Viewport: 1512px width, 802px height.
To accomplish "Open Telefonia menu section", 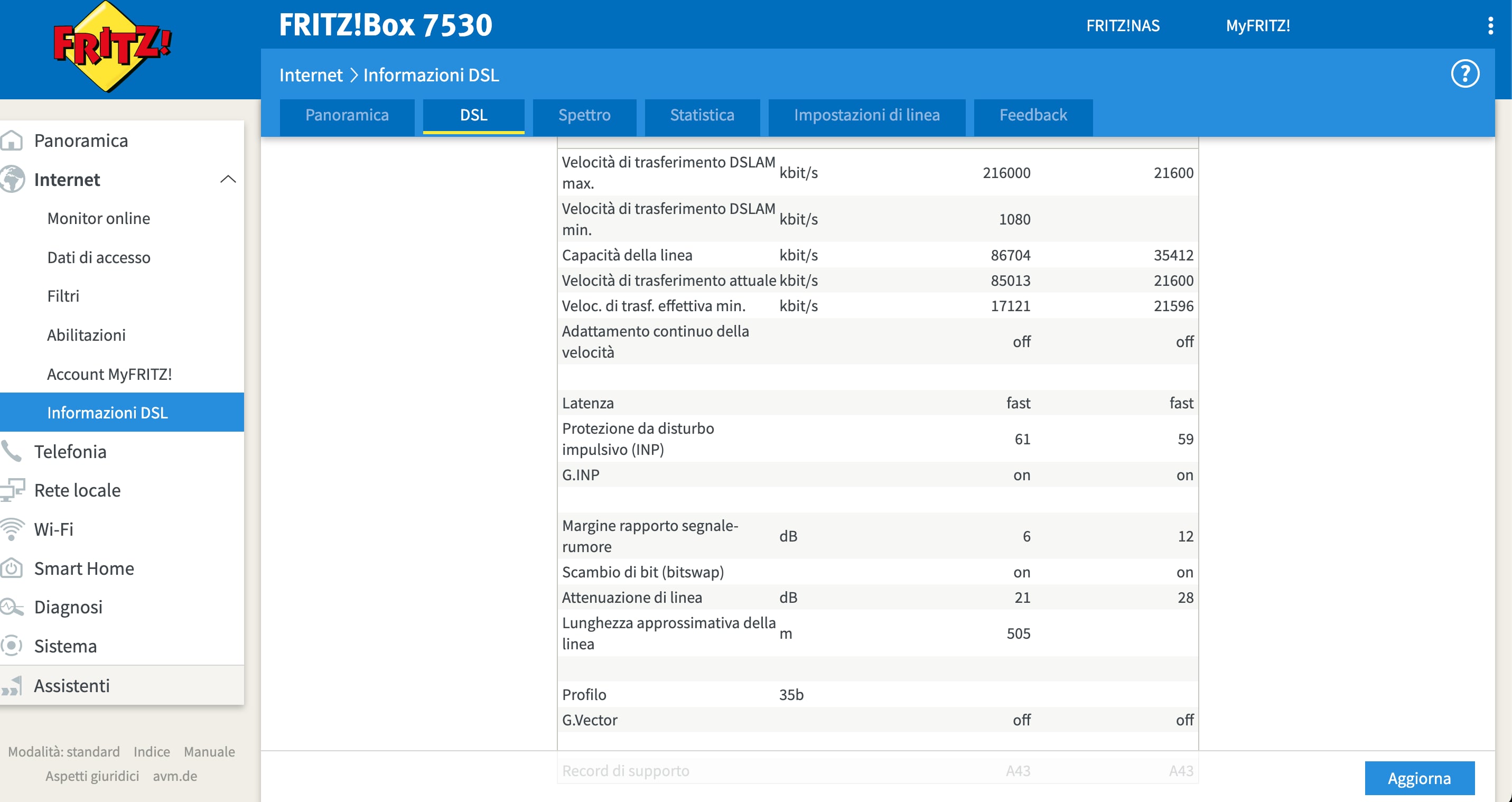I will 70,452.
